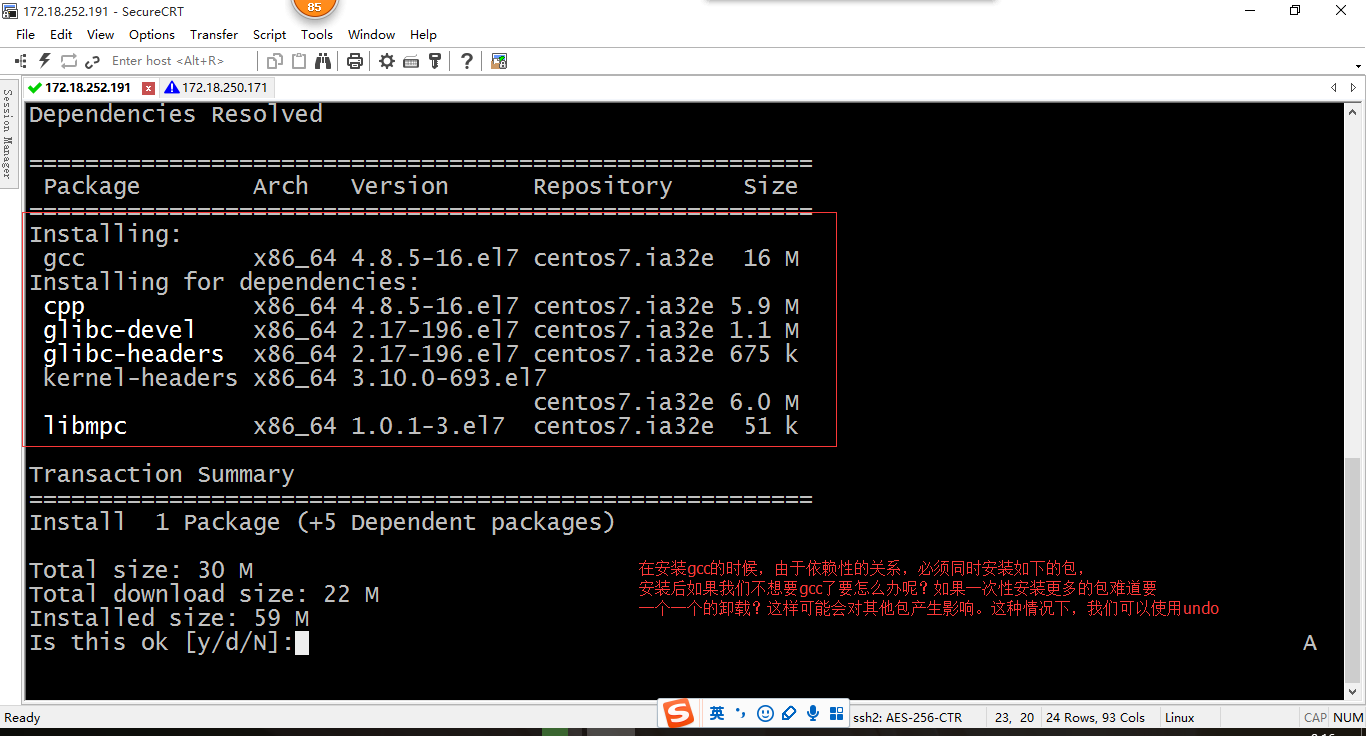Screen dimensions: 1366x736
Task: Click the Public Key key icon
Action: [434, 61]
